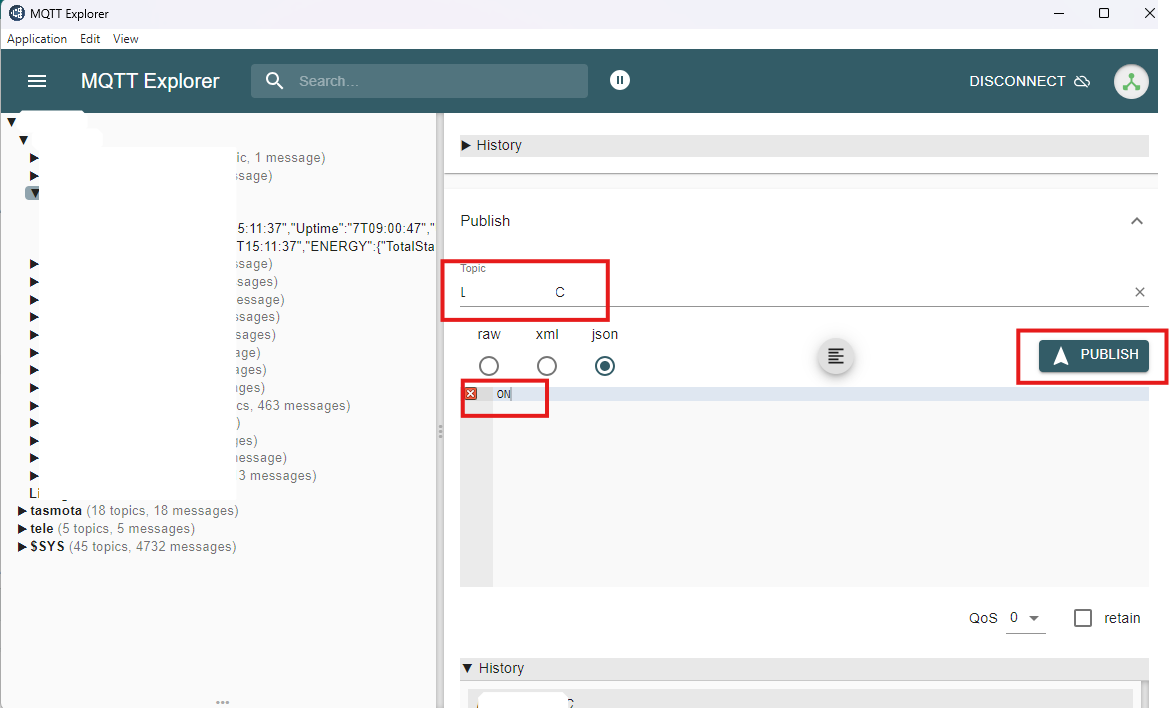The image size is (1169, 708).
Task: Click the panel splitter drag handle
Action: 440,432
